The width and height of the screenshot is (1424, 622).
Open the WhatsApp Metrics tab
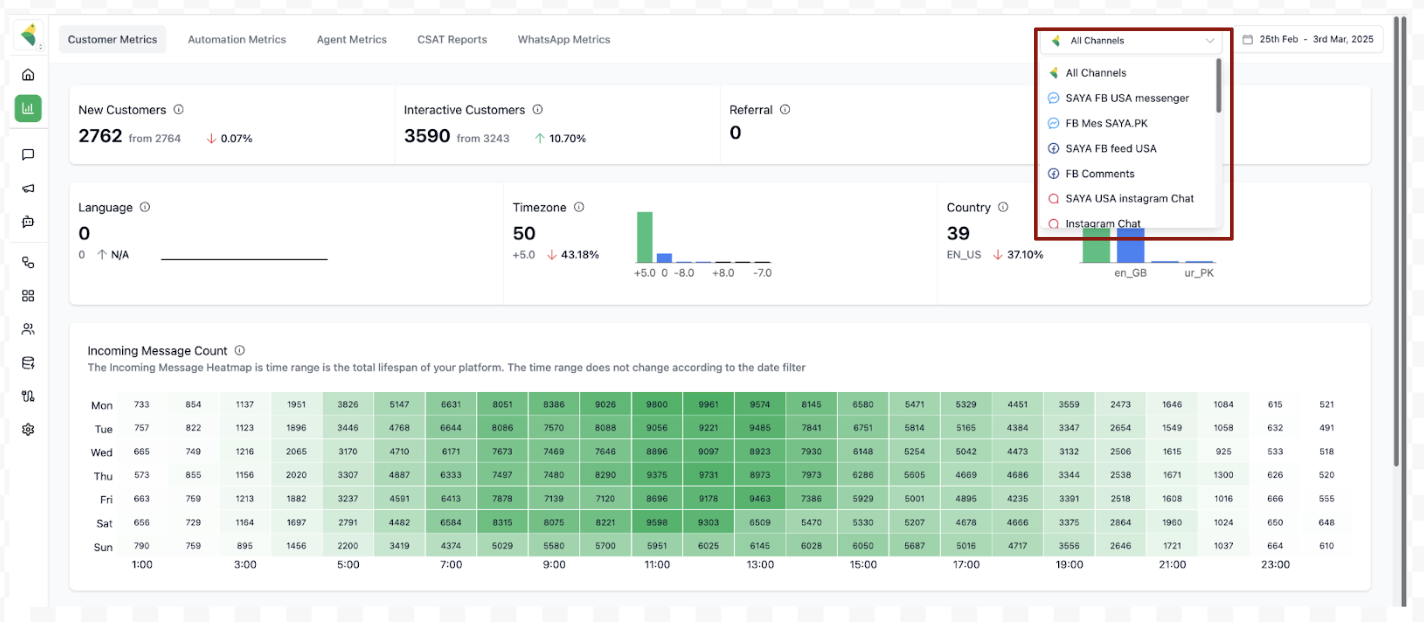click(564, 40)
